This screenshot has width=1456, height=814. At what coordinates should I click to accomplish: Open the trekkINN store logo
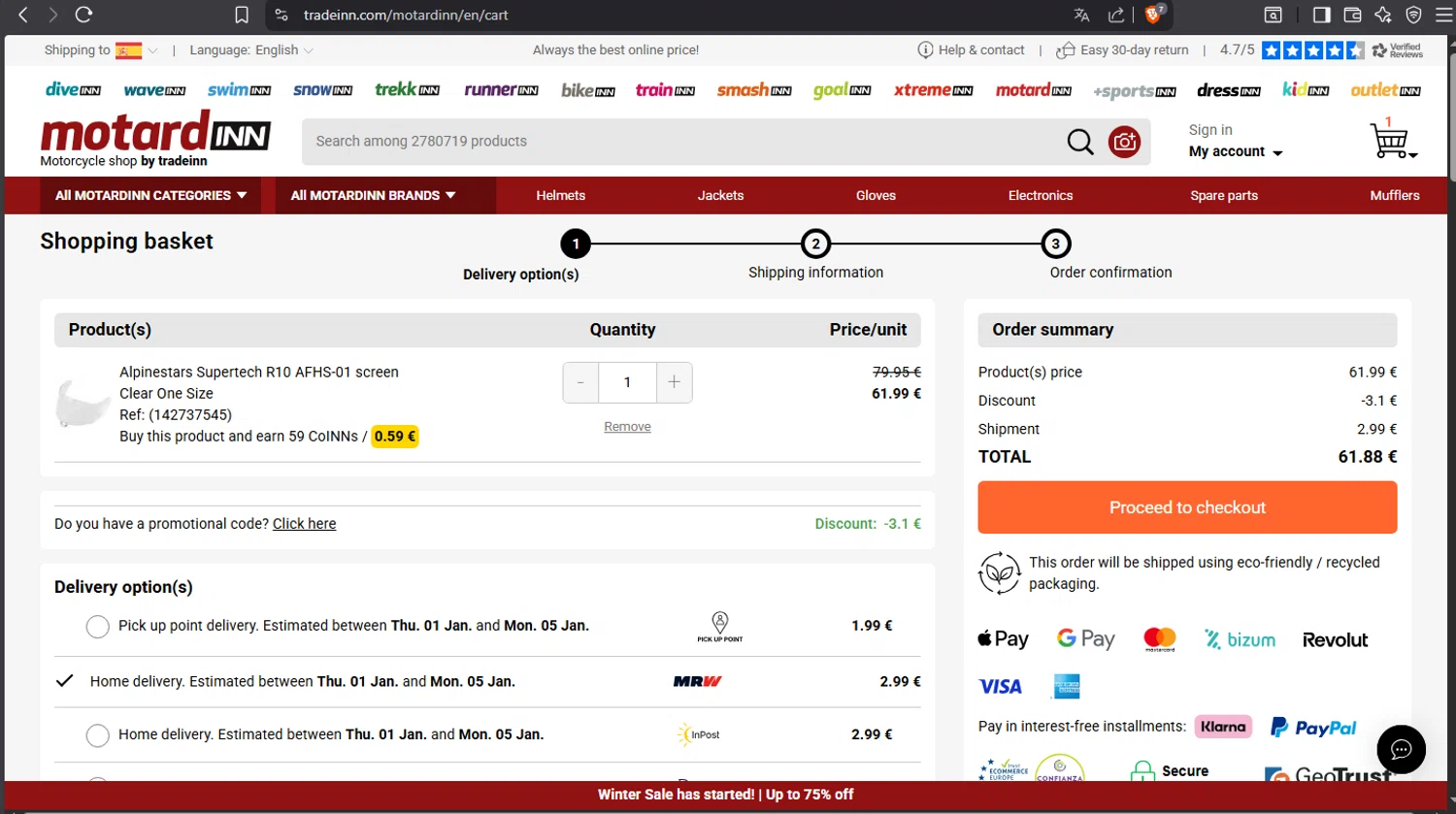[x=407, y=90]
